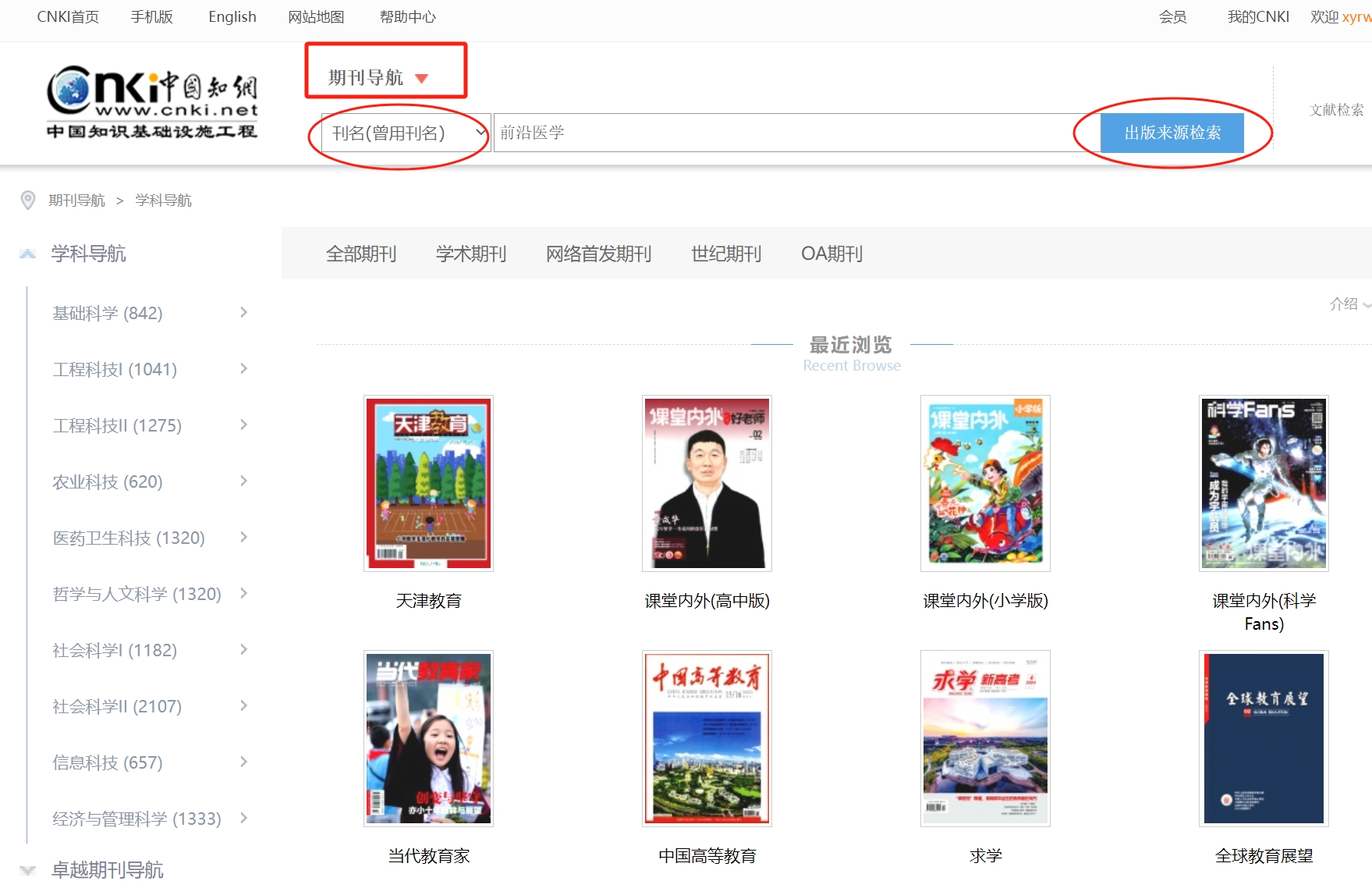Screen dimensions: 1372x881
Task: Select 农业科技 (620) category
Action: point(108,481)
